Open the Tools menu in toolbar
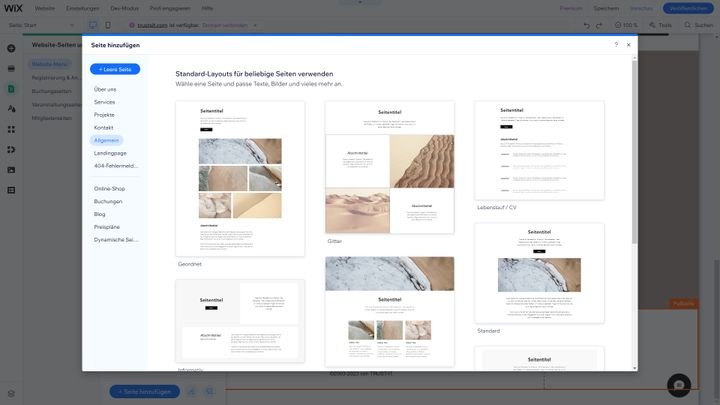Screen dimensions: 720x405 tap(661, 25)
